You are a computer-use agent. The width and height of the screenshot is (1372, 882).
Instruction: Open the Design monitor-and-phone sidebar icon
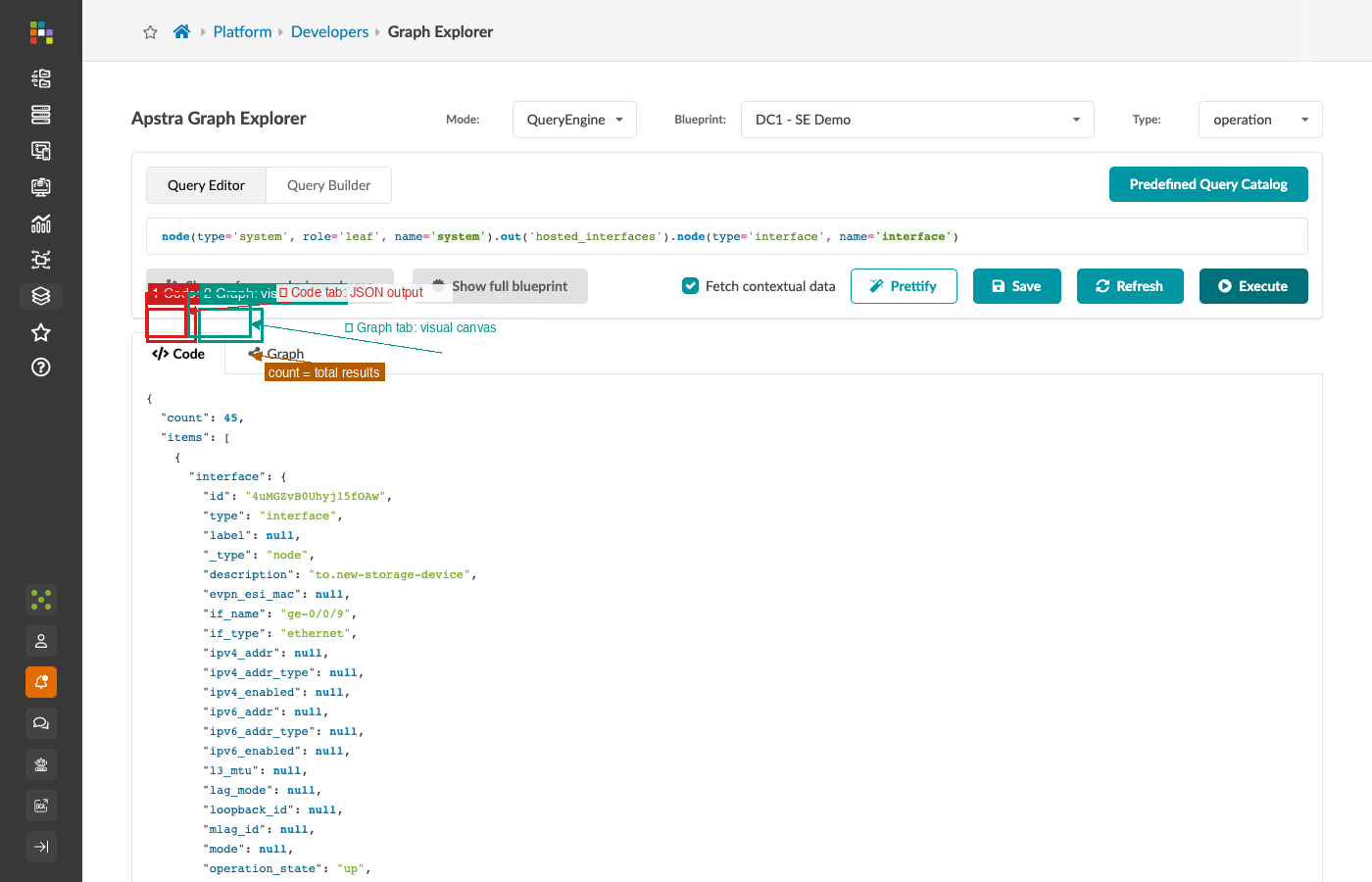pyautogui.click(x=41, y=151)
